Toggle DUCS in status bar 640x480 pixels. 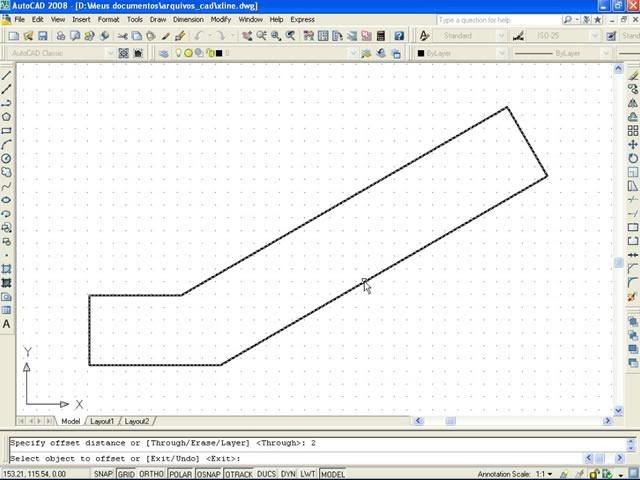[267, 474]
